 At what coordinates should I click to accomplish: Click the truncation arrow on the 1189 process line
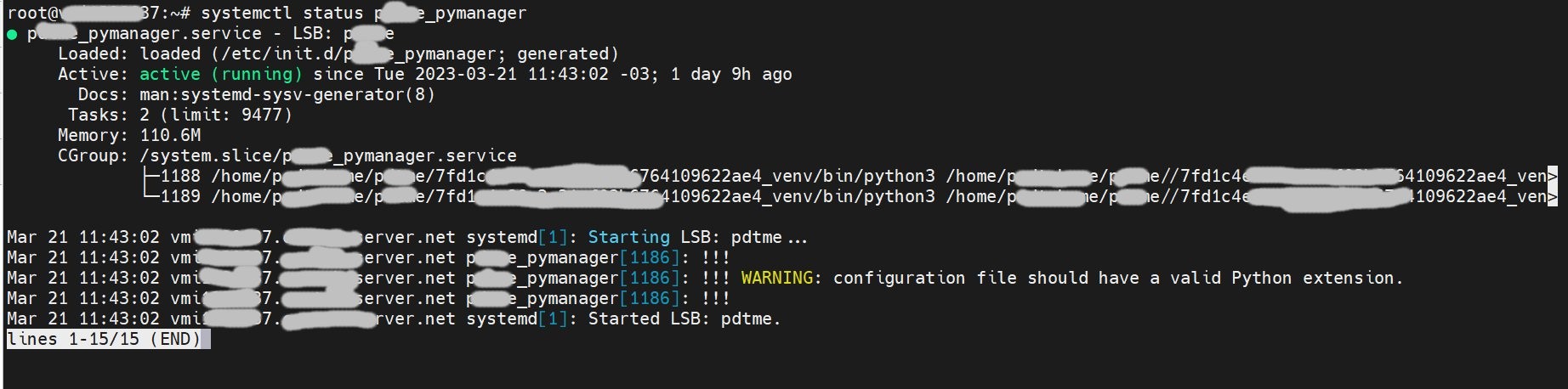1553,197
